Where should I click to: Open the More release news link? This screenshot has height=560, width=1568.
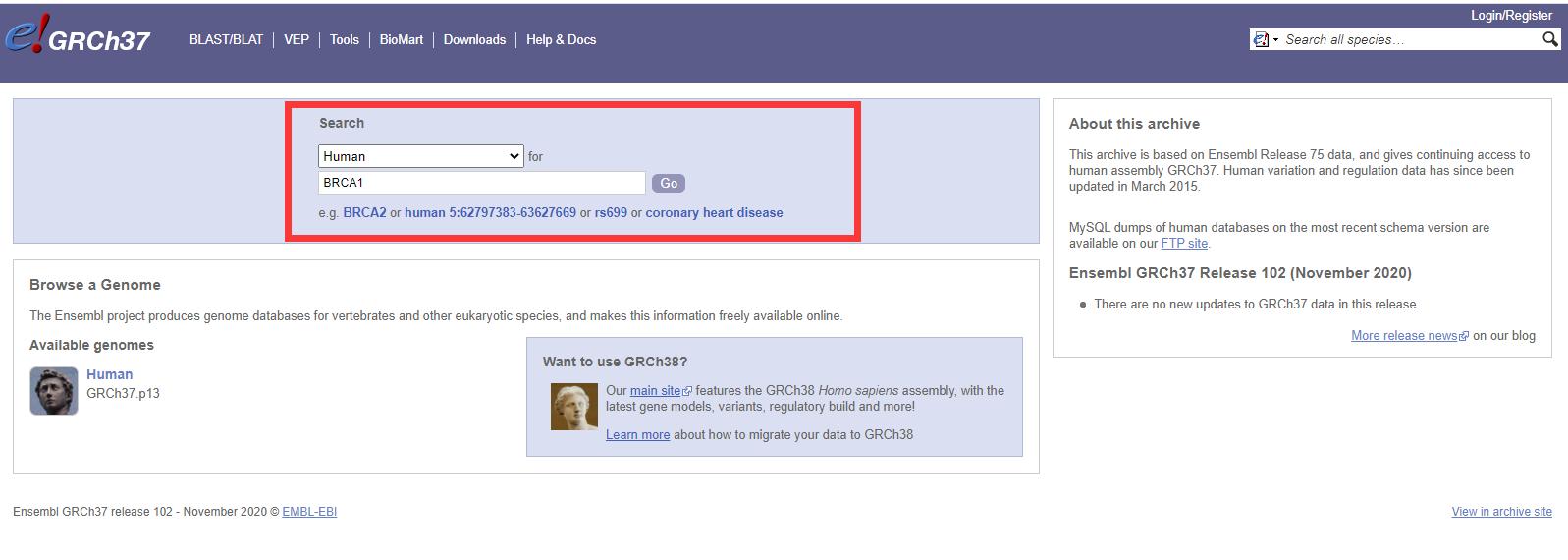(1404, 335)
